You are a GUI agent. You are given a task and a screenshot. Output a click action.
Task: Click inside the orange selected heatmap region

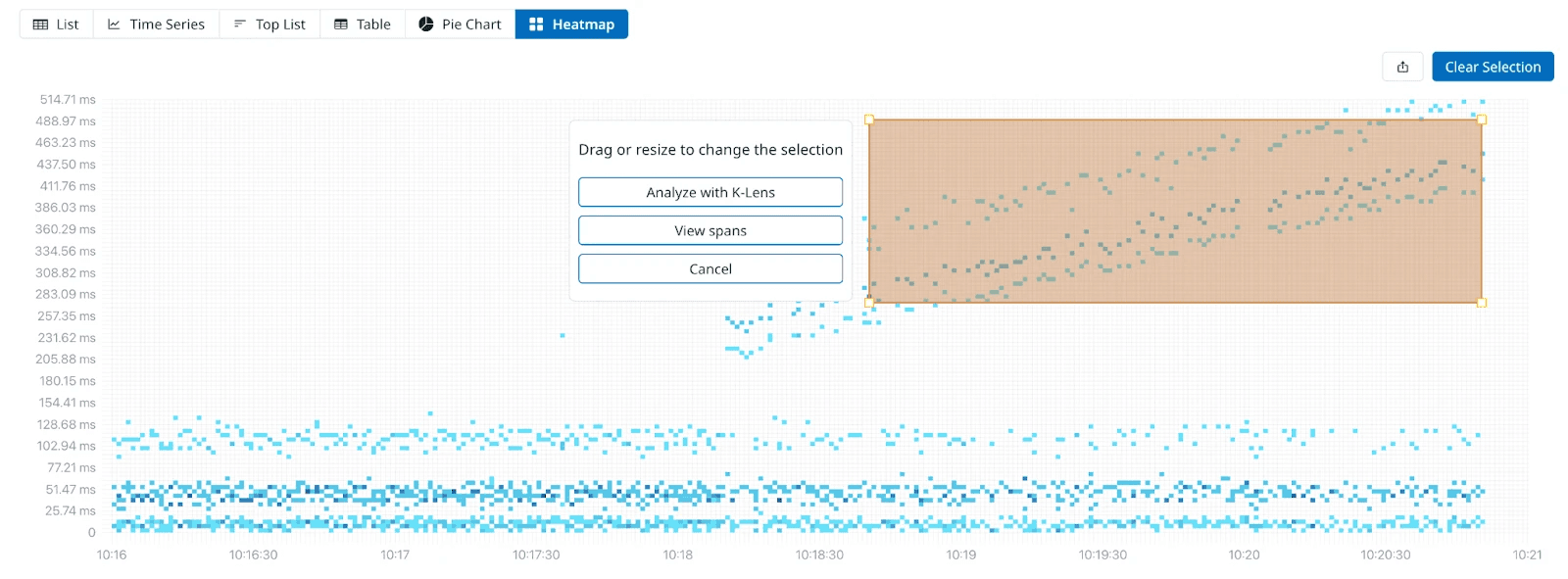tap(1175, 211)
